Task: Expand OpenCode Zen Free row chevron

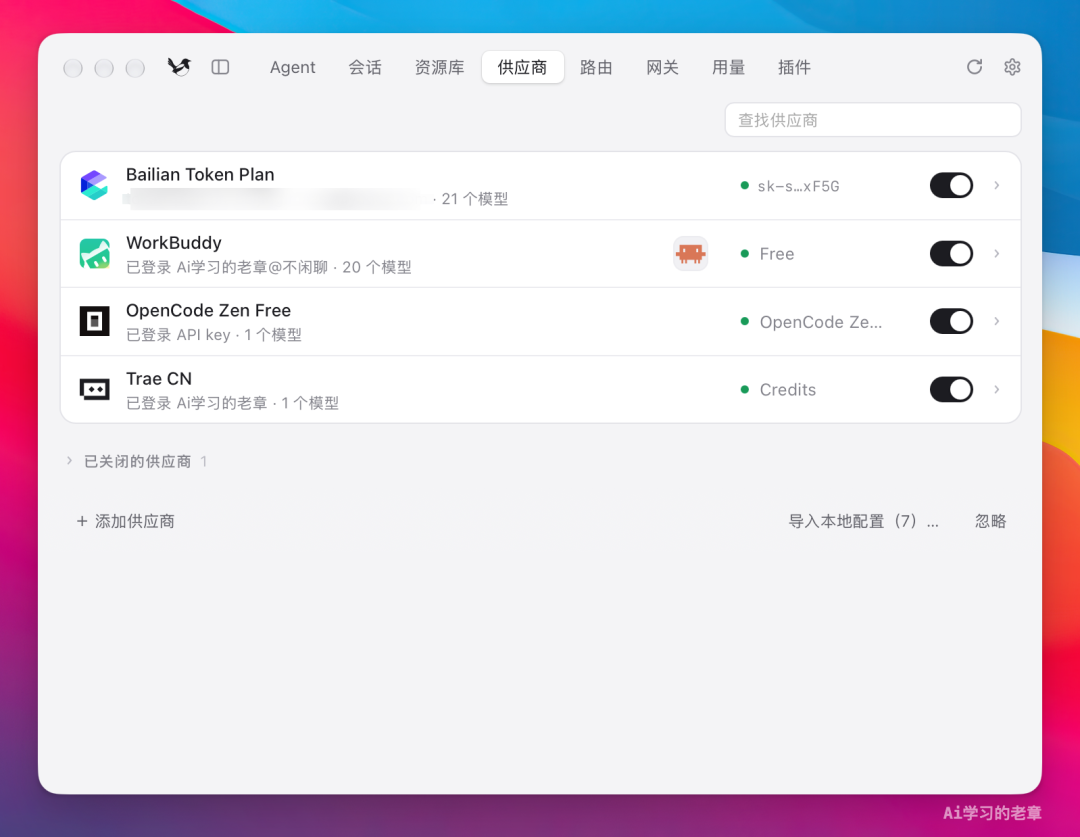Action: pyautogui.click(x=997, y=321)
